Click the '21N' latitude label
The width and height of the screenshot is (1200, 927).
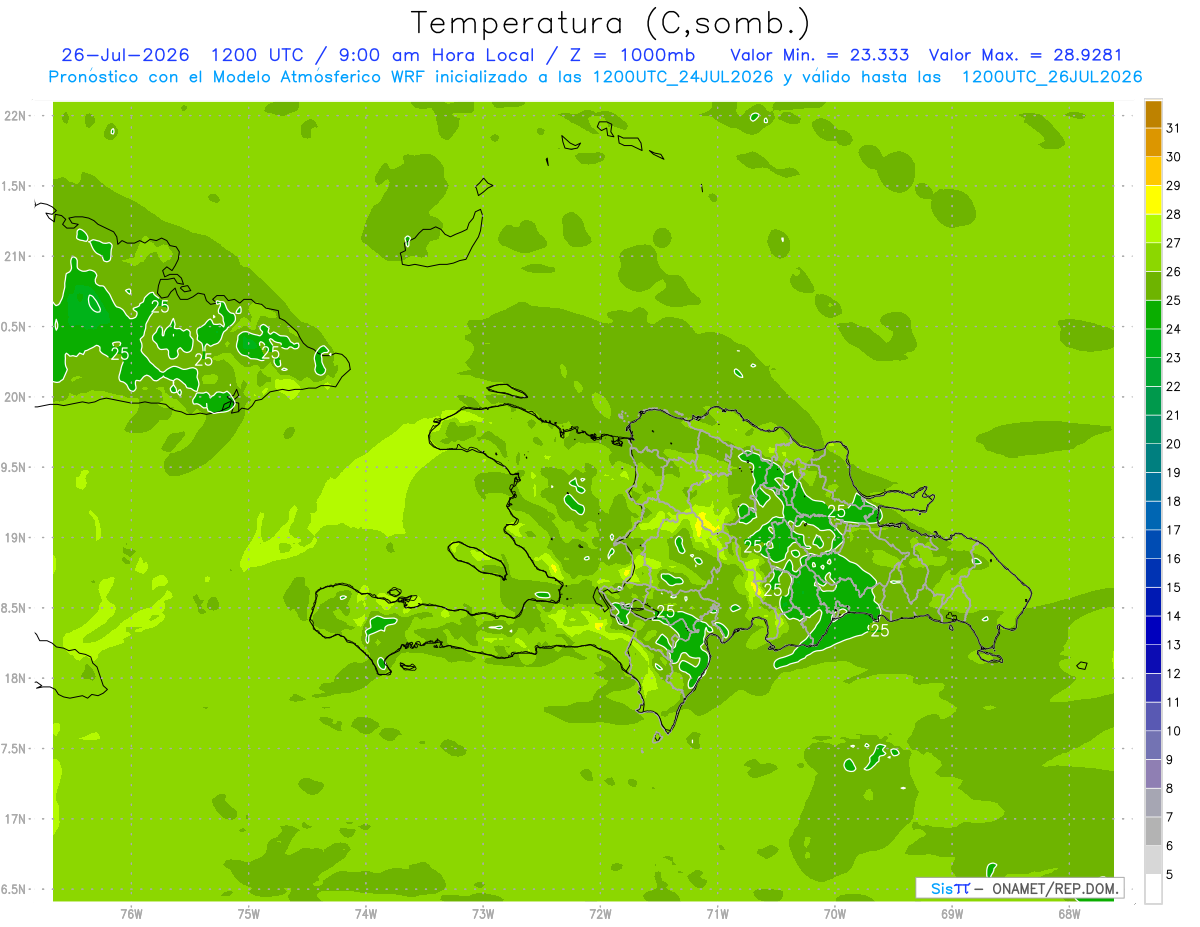[x=15, y=256]
